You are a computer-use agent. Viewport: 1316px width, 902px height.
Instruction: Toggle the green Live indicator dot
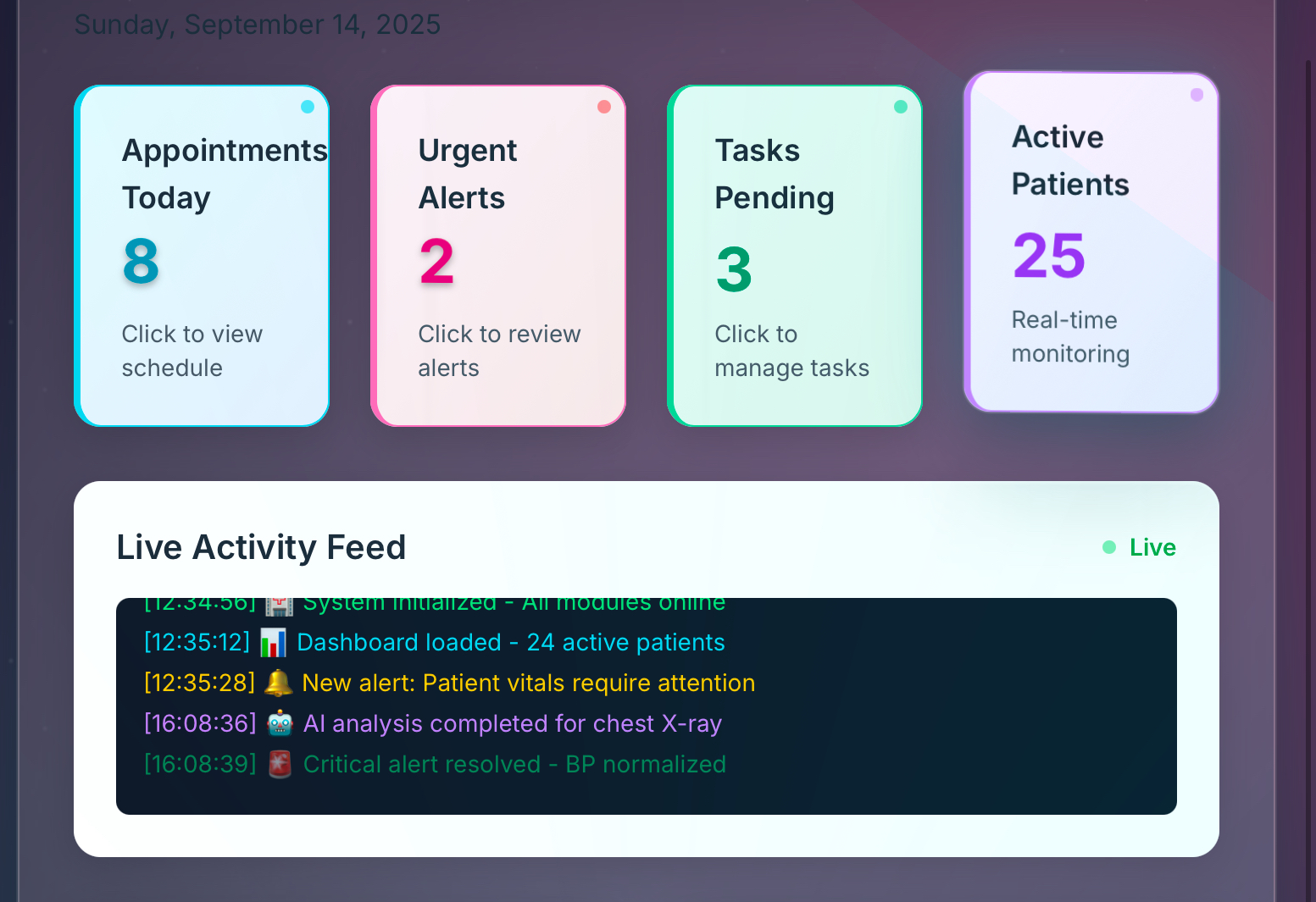1108,548
